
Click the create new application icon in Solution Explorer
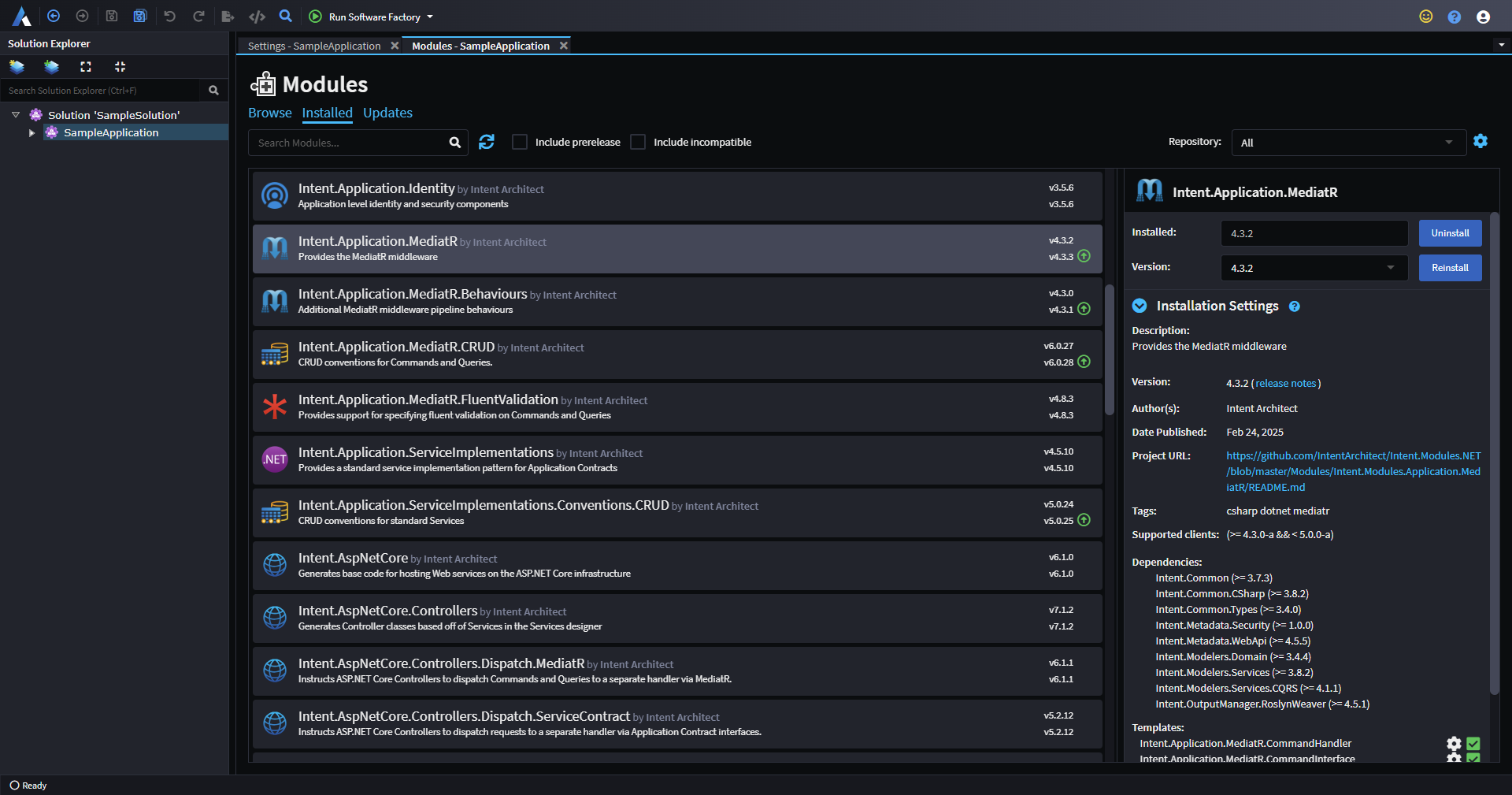pos(17,66)
